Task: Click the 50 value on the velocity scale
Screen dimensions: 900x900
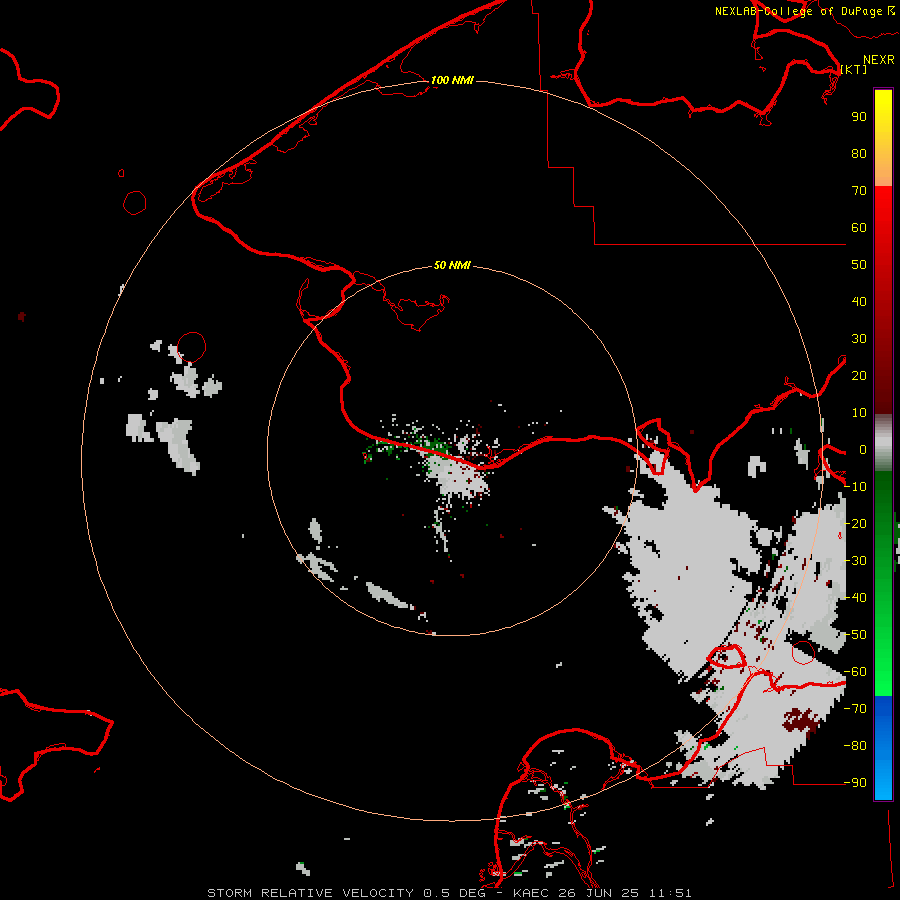Action: pos(859,265)
